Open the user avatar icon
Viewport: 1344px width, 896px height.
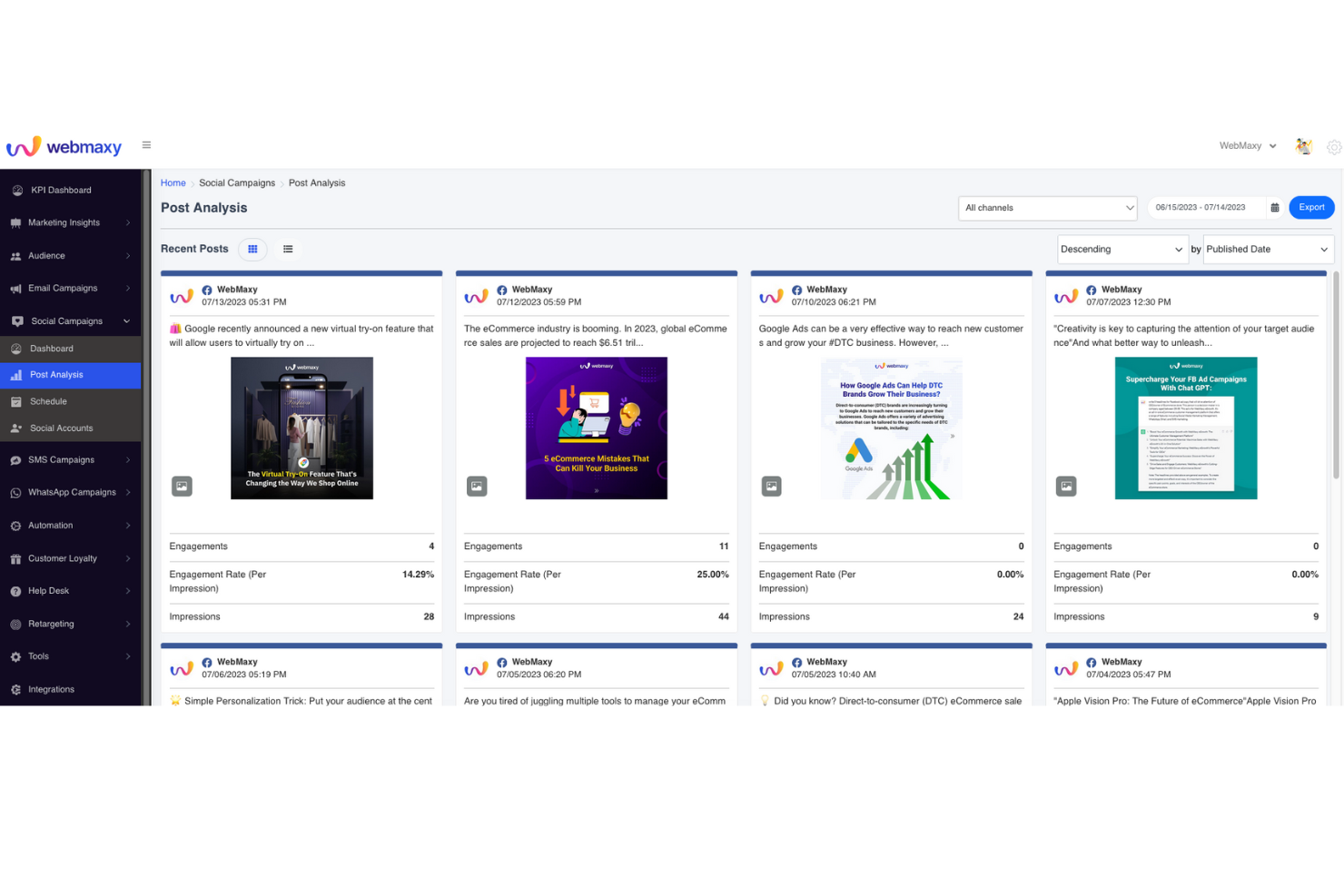coord(1304,146)
